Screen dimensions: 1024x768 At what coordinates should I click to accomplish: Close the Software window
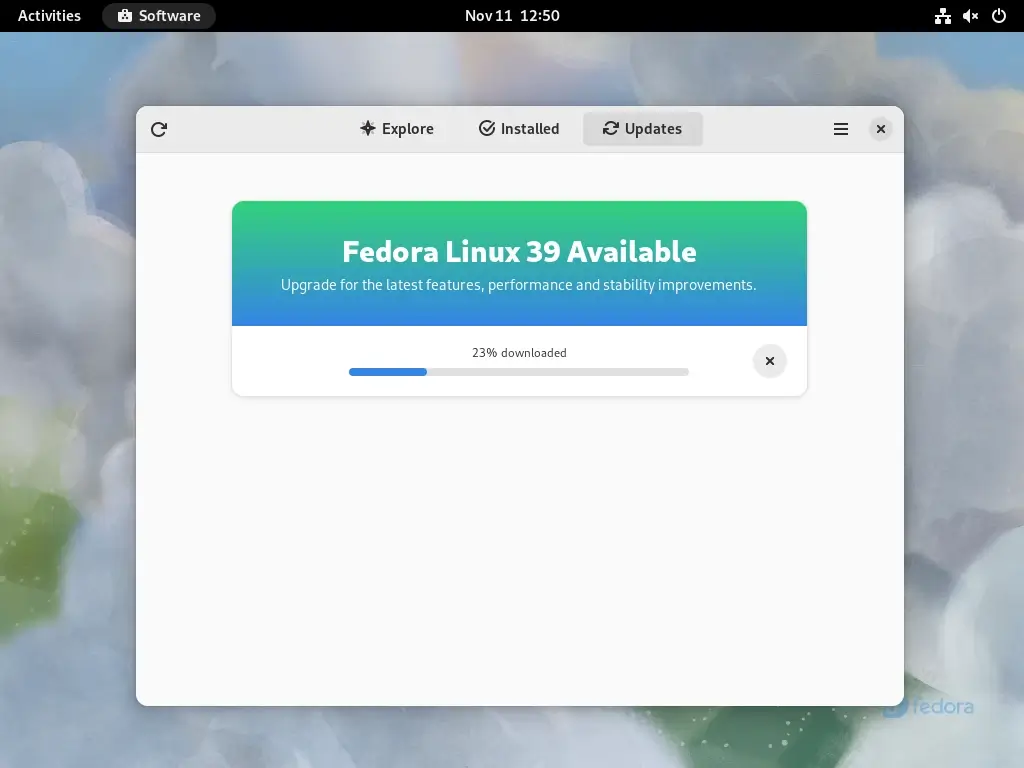point(880,129)
